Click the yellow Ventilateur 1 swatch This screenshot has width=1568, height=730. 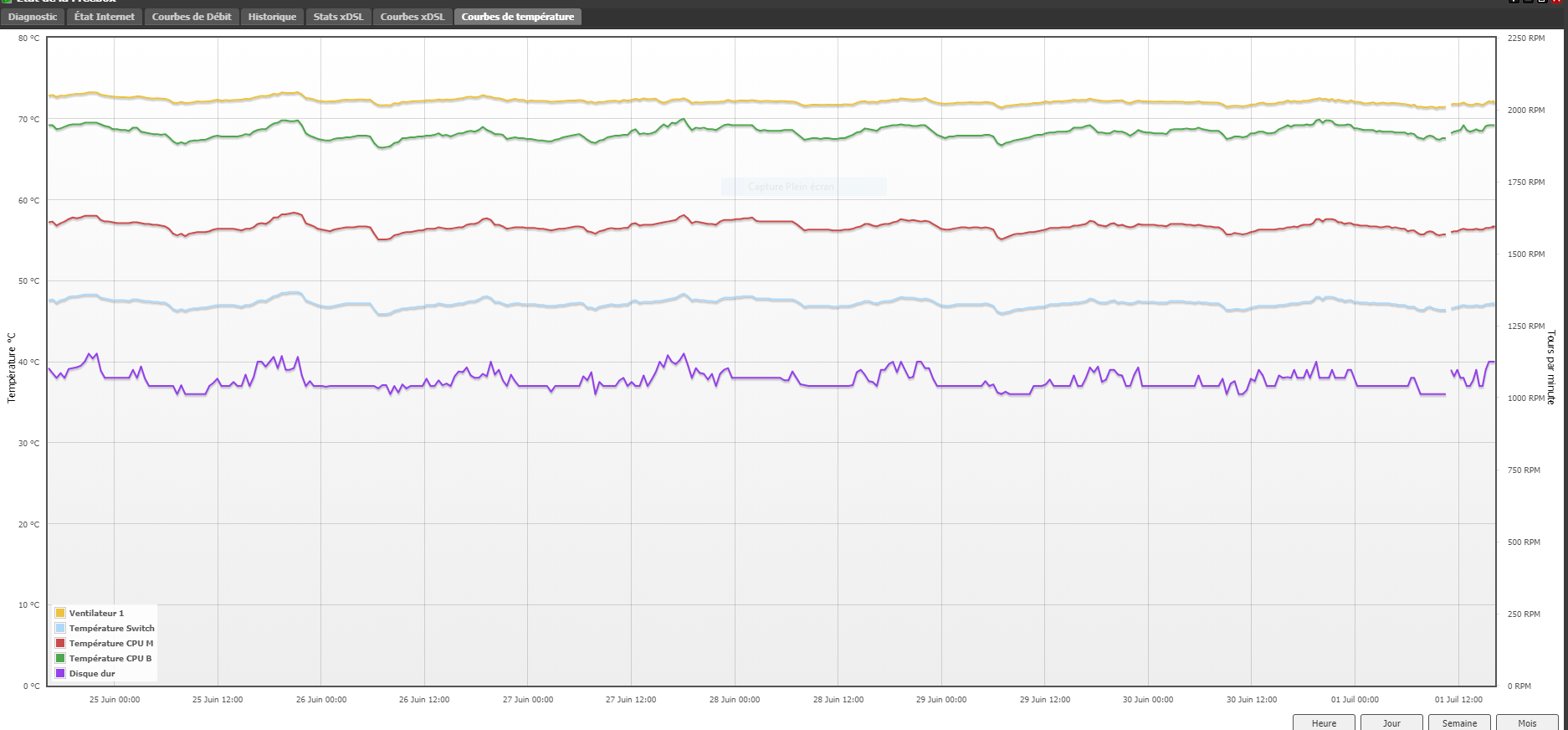point(60,613)
